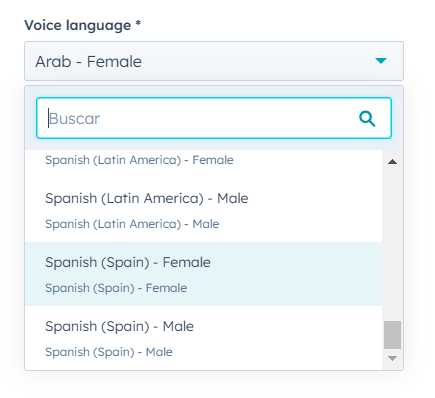Open the Arab - Female select box
The height and width of the screenshot is (398, 435).
tap(214, 61)
